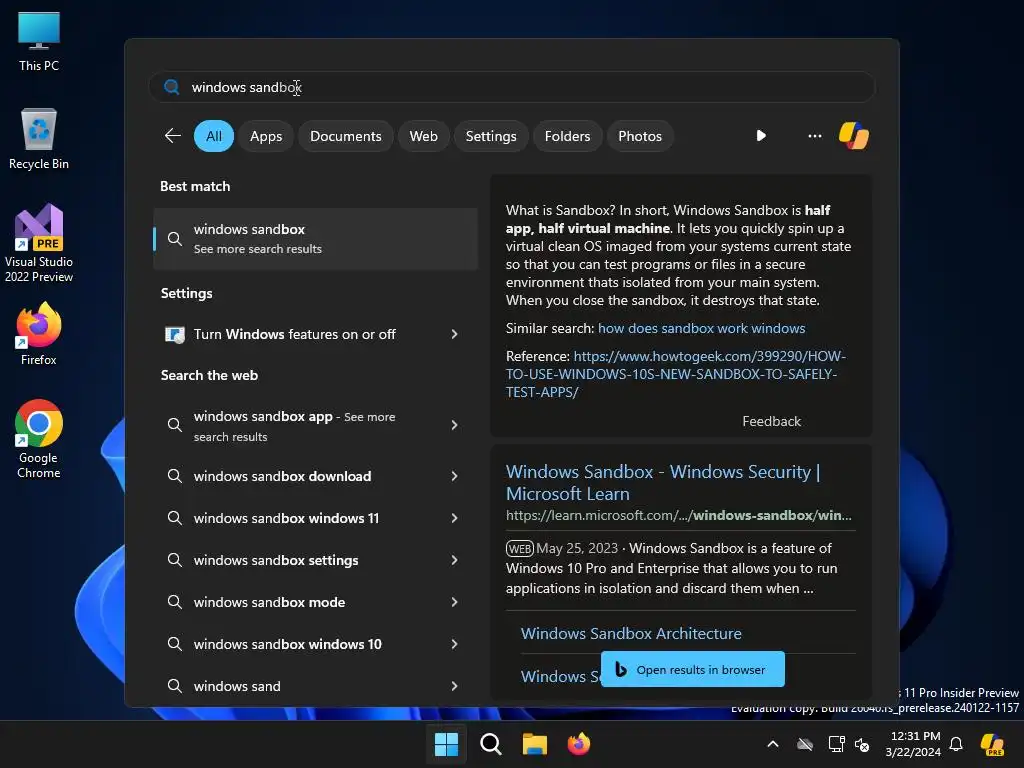
Task: Click magnifier icon beside windows sandbox download
Action: (x=174, y=476)
